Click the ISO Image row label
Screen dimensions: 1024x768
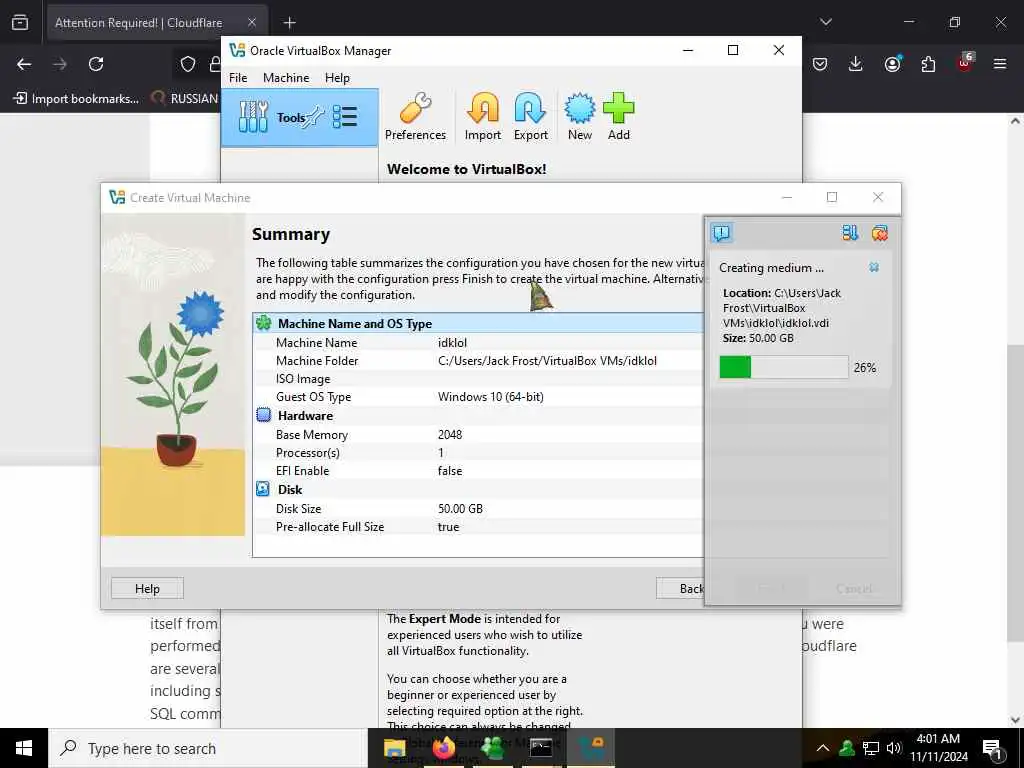(303, 379)
